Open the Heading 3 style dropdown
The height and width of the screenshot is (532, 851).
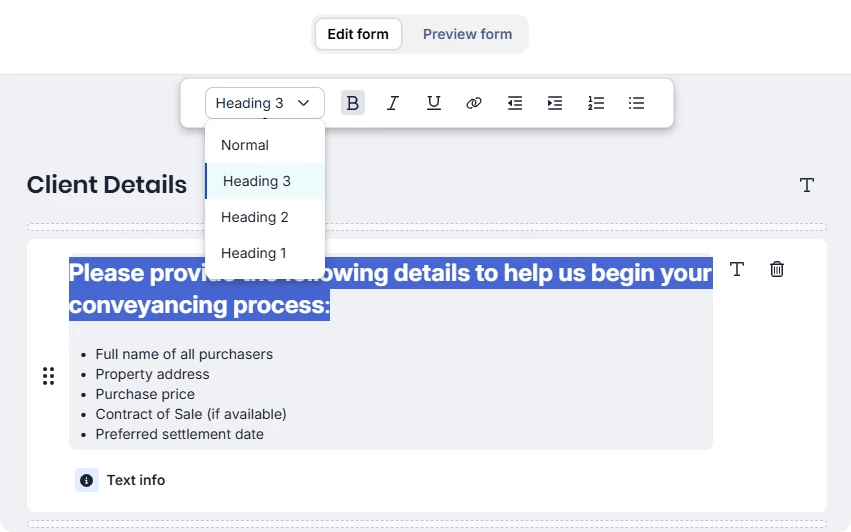pyautogui.click(x=265, y=103)
